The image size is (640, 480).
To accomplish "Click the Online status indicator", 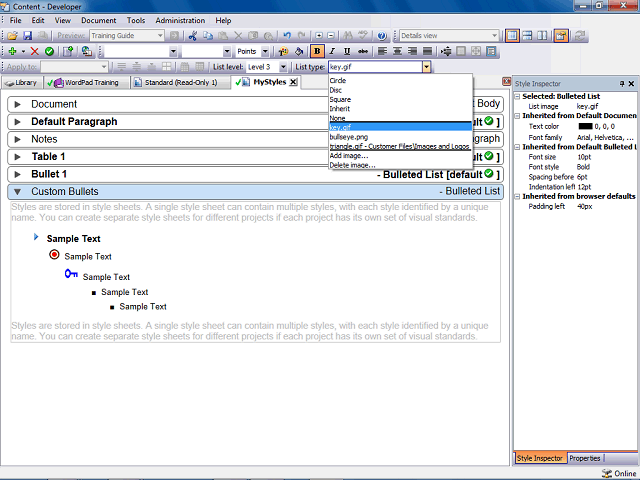I will [619, 473].
